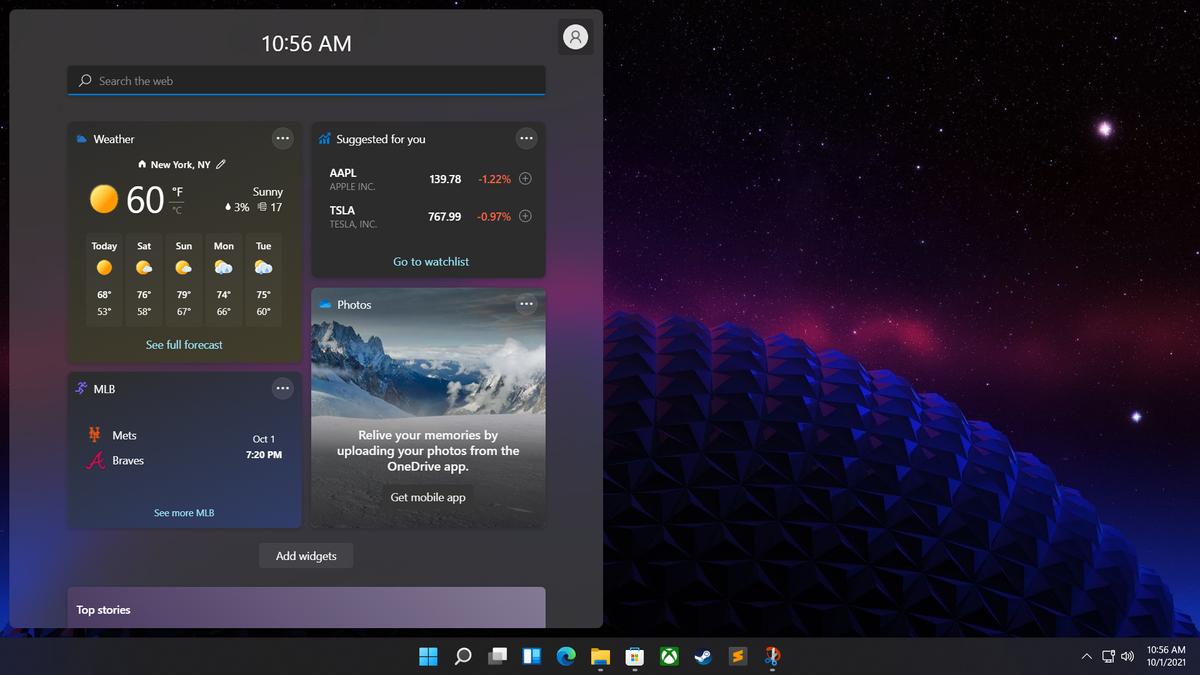The width and height of the screenshot is (1200, 675).
Task: Open See full forecast link
Action: point(184,344)
